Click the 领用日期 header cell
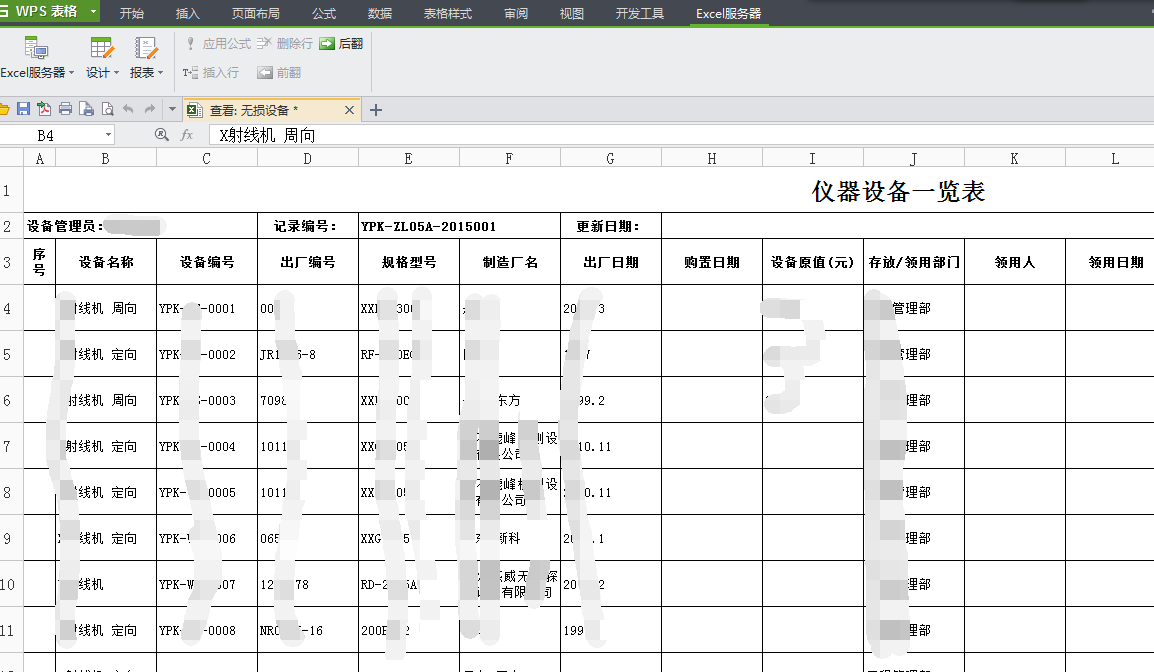 (1116, 262)
